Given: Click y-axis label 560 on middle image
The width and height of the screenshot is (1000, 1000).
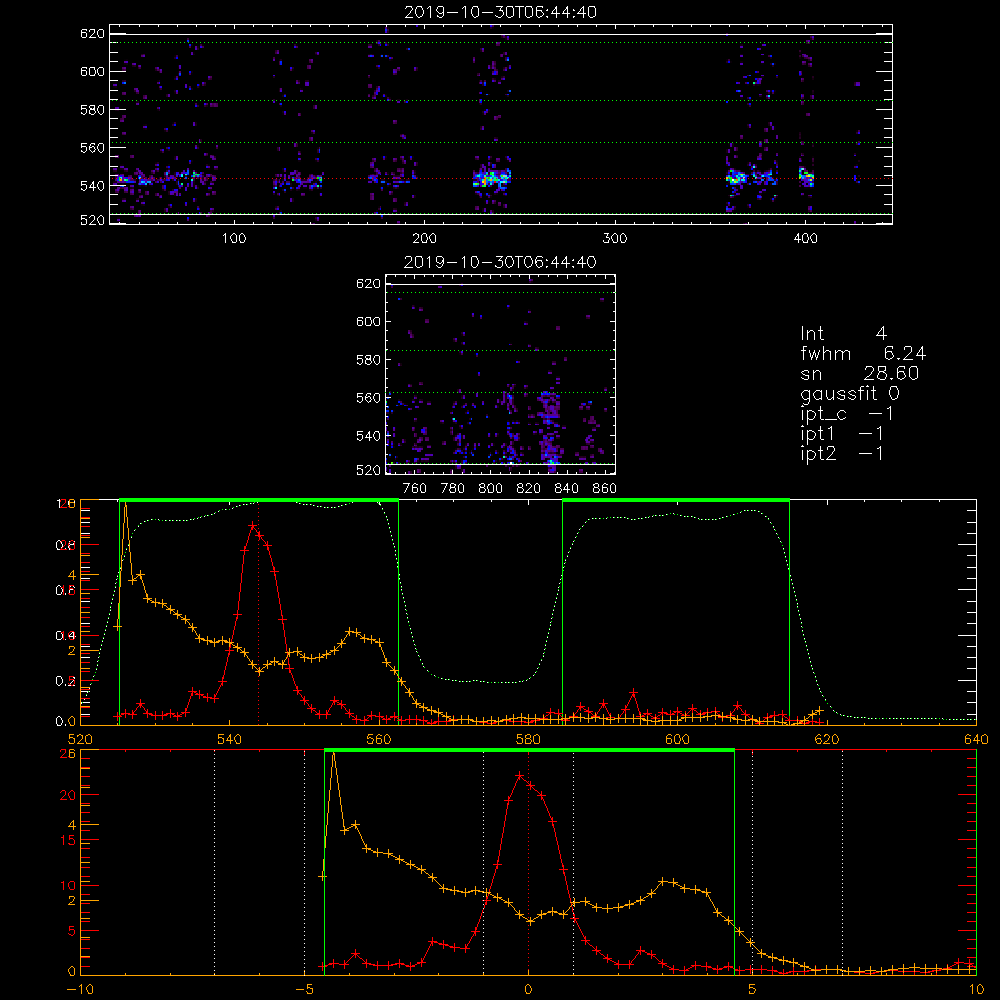Looking at the screenshot, I should 368,398.
